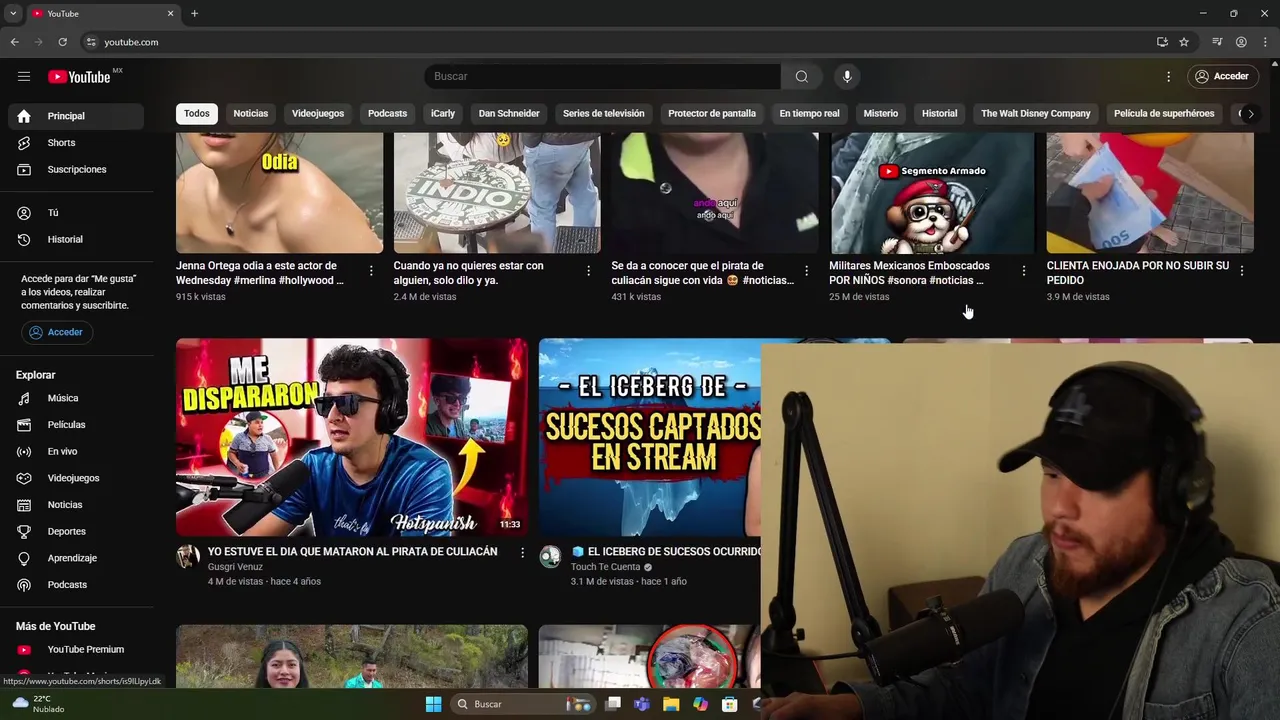Image resolution: width=1280 pixels, height=720 pixels.
Task: Open the CLIENTA ENOJADA POR NO SUBIR title
Action: click(x=1138, y=273)
